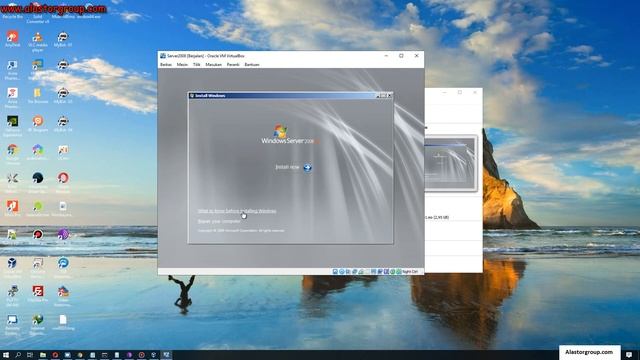Open the GeForce Experience desktop shortcut
The image size is (640, 360).
click(x=12, y=125)
